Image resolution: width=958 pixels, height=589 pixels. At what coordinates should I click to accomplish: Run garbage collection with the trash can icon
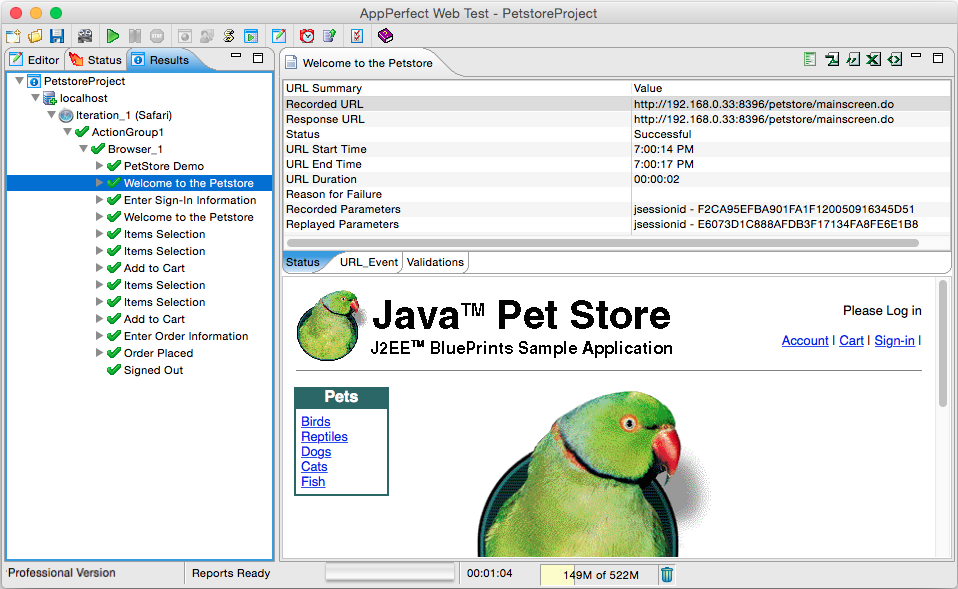667,574
